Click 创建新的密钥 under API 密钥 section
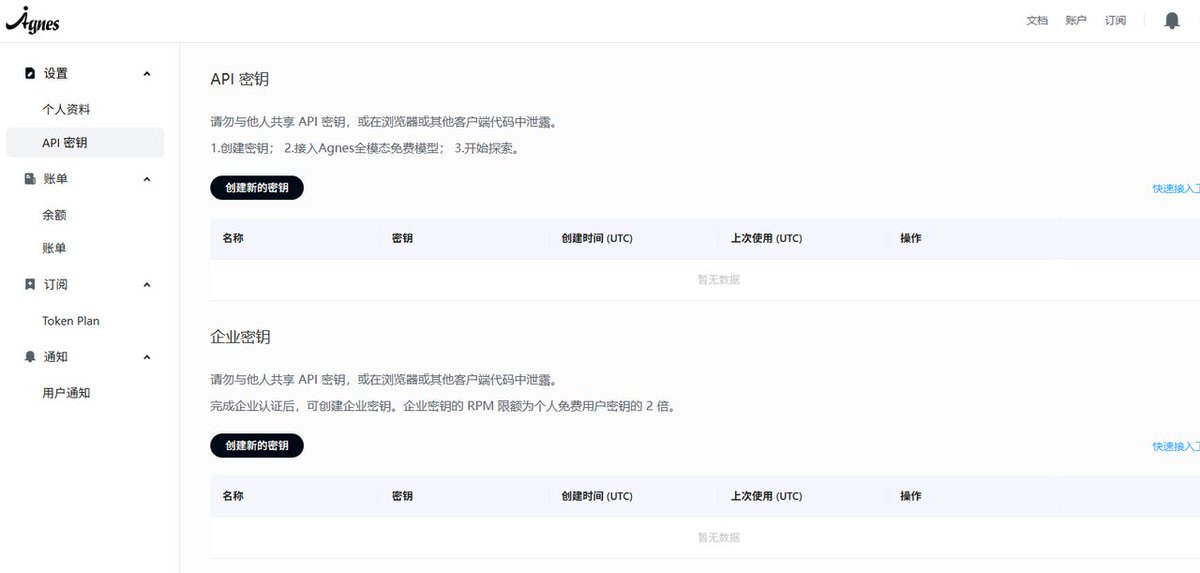The height and width of the screenshot is (573, 1200). (x=257, y=188)
